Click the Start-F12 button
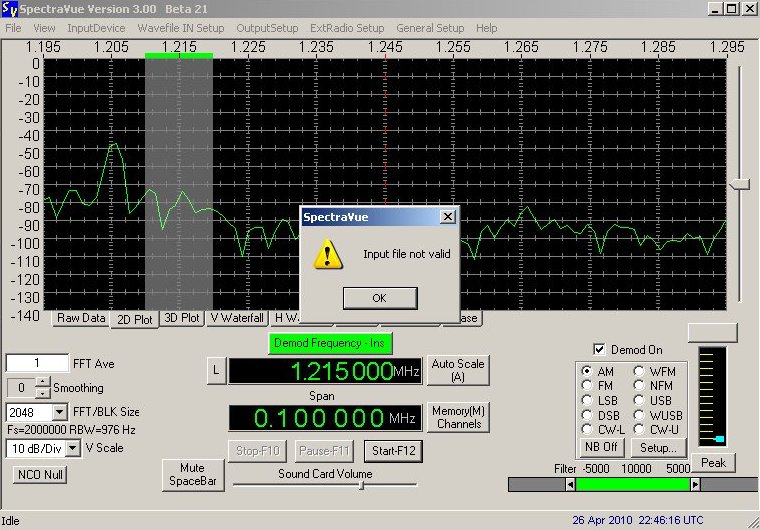760x530 pixels. click(394, 451)
